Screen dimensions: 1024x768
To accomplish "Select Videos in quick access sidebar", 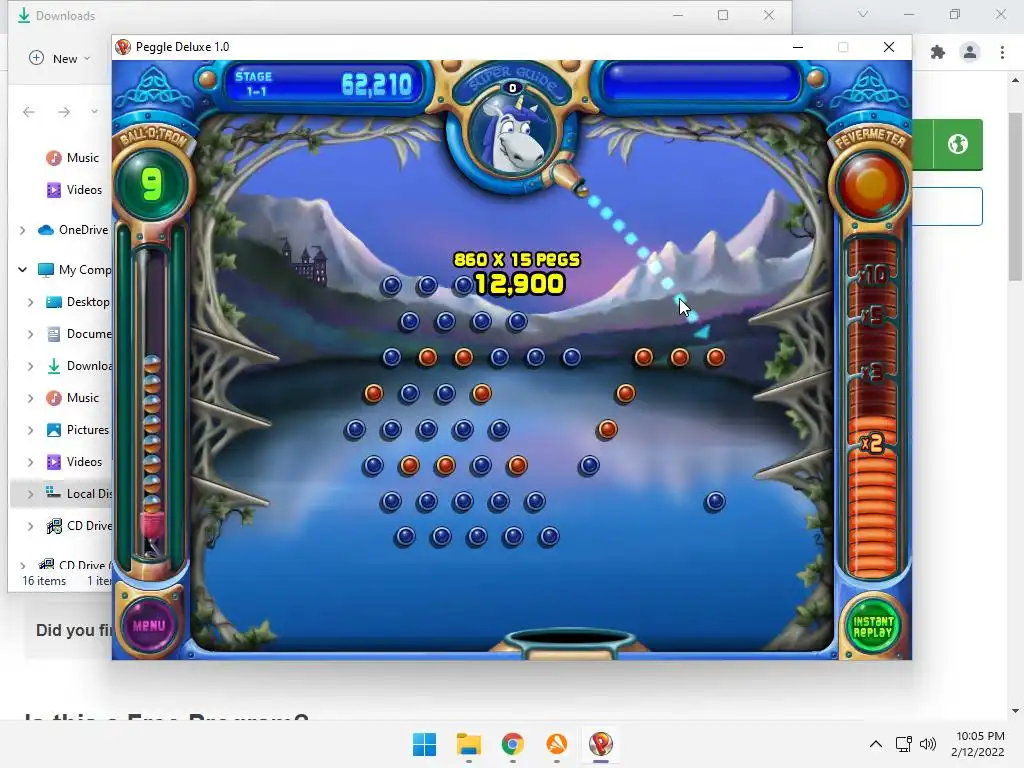I will 74,189.
